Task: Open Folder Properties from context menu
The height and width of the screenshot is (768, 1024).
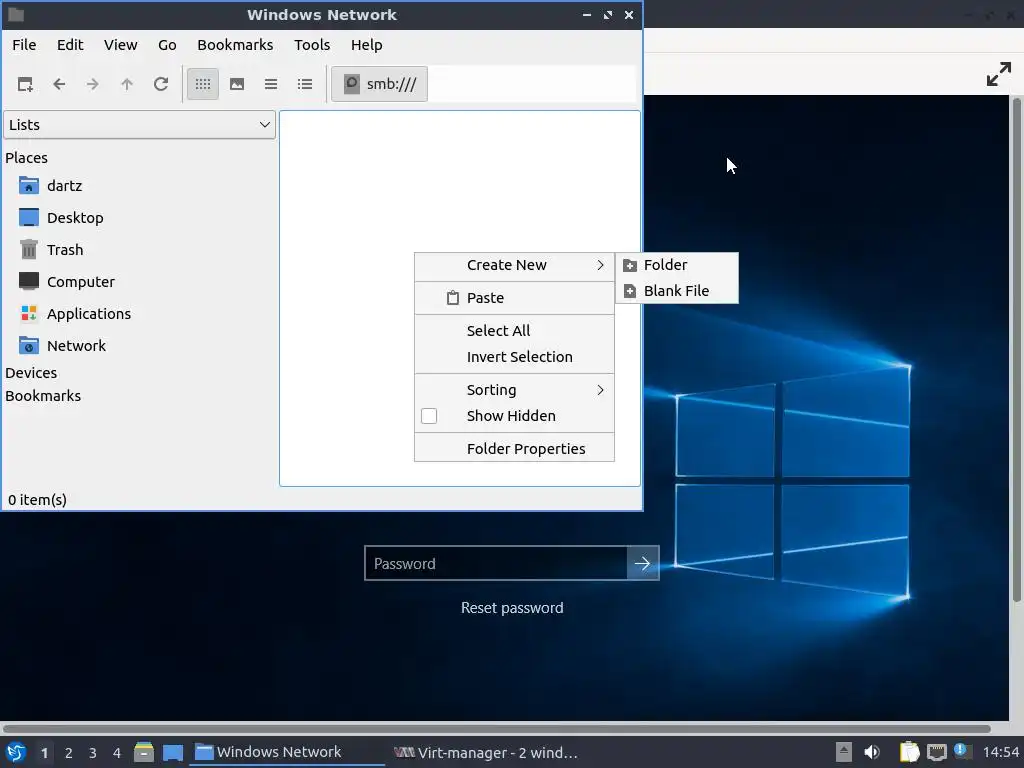Action: (515, 449)
